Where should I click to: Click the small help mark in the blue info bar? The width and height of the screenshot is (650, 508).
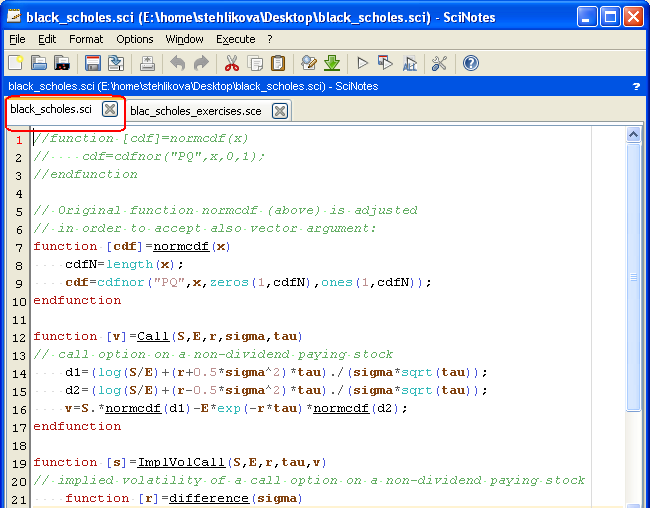636,86
